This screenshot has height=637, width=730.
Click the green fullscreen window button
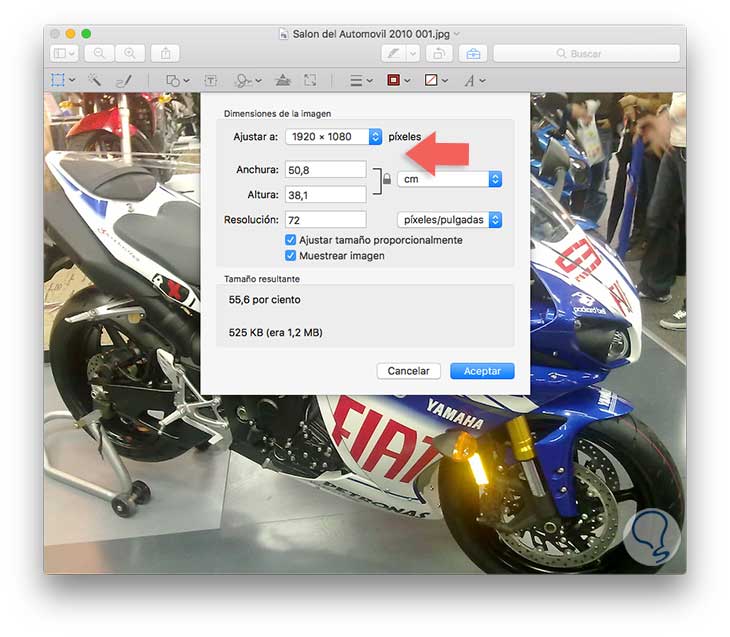coord(86,34)
